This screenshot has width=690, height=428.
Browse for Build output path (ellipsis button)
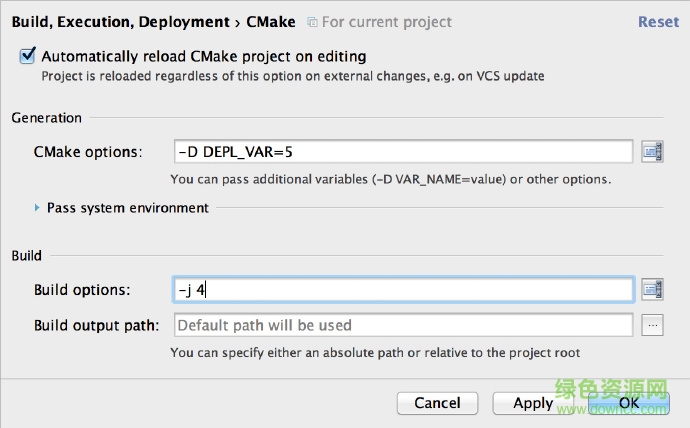point(653,325)
